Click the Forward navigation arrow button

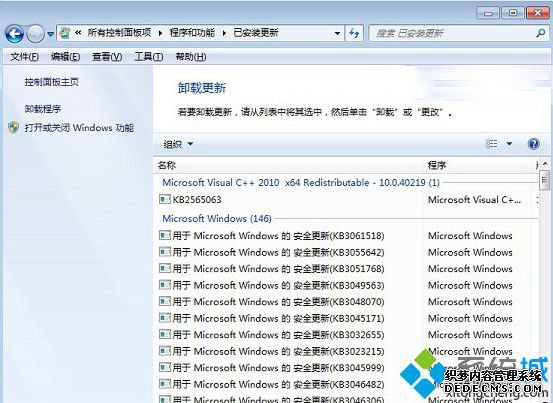pyautogui.click(x=36, y=34)
